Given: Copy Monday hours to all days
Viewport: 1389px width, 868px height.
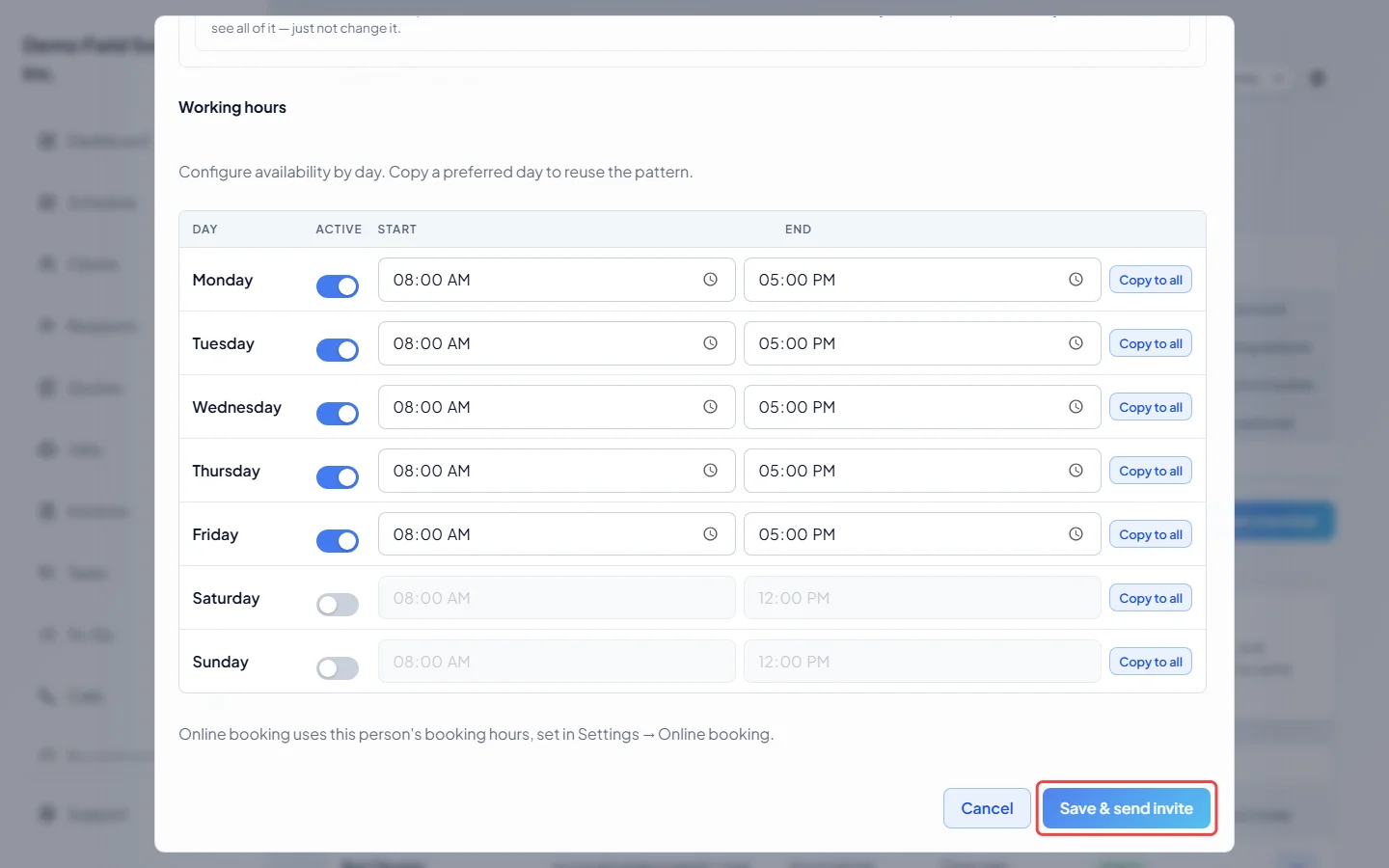Looking at the screenshot, I should pos(1151,280).
